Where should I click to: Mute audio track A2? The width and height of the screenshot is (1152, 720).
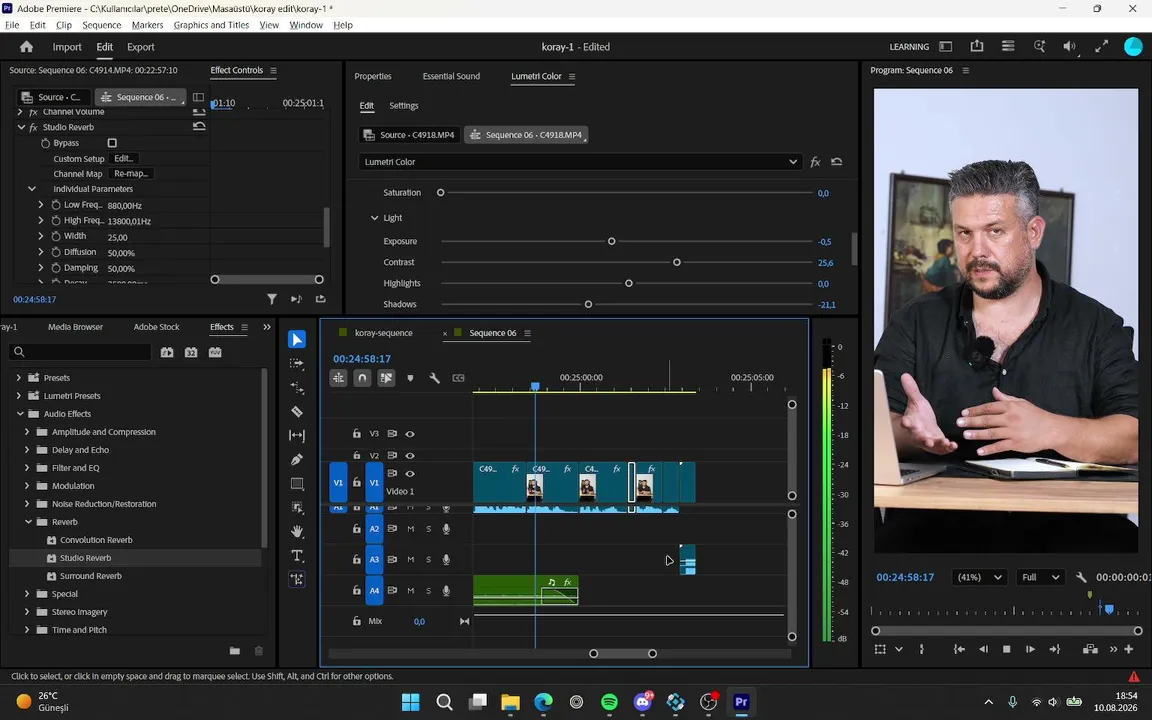point(411,529)
